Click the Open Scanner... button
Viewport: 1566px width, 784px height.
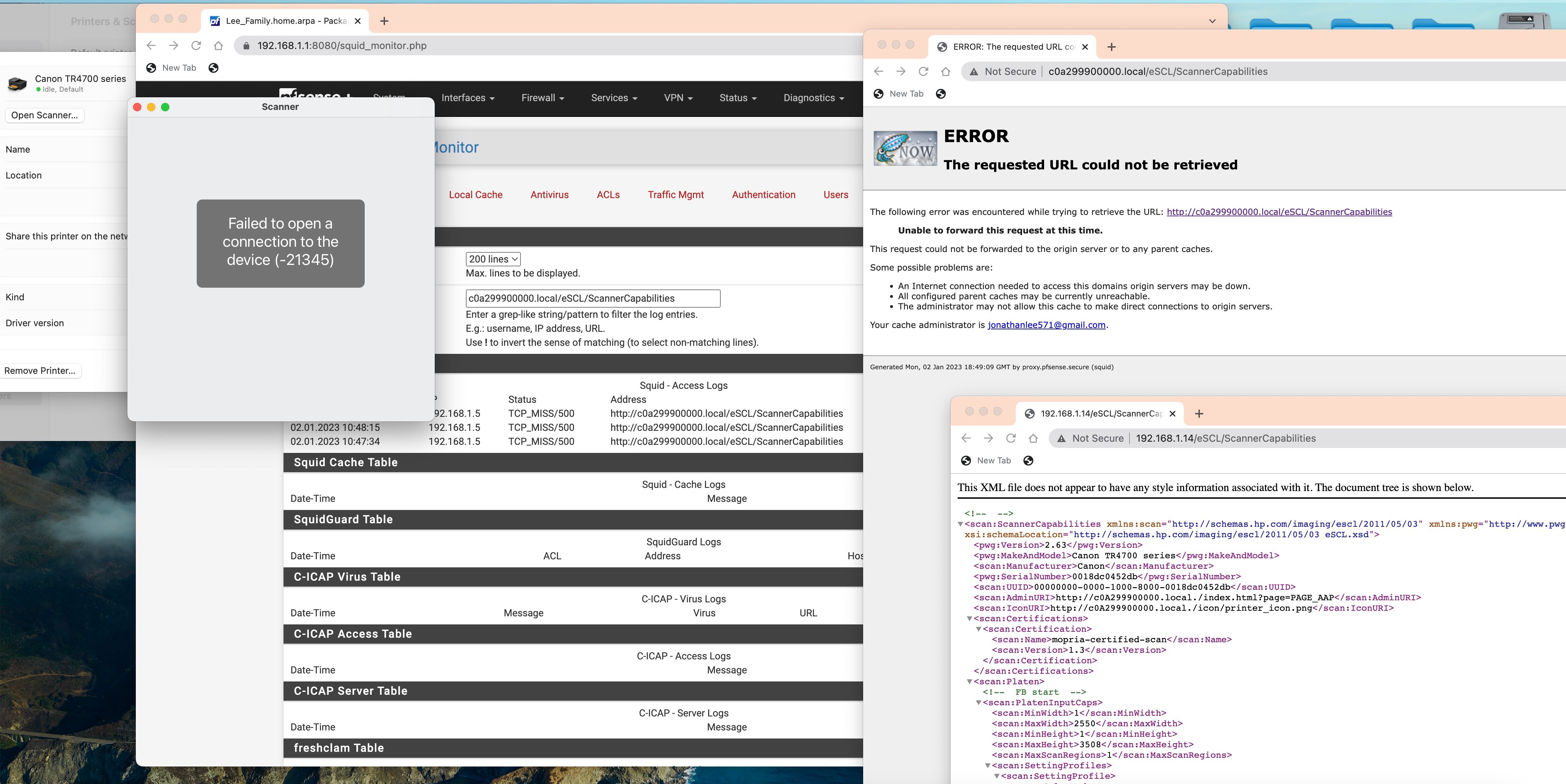pos(44,115)
